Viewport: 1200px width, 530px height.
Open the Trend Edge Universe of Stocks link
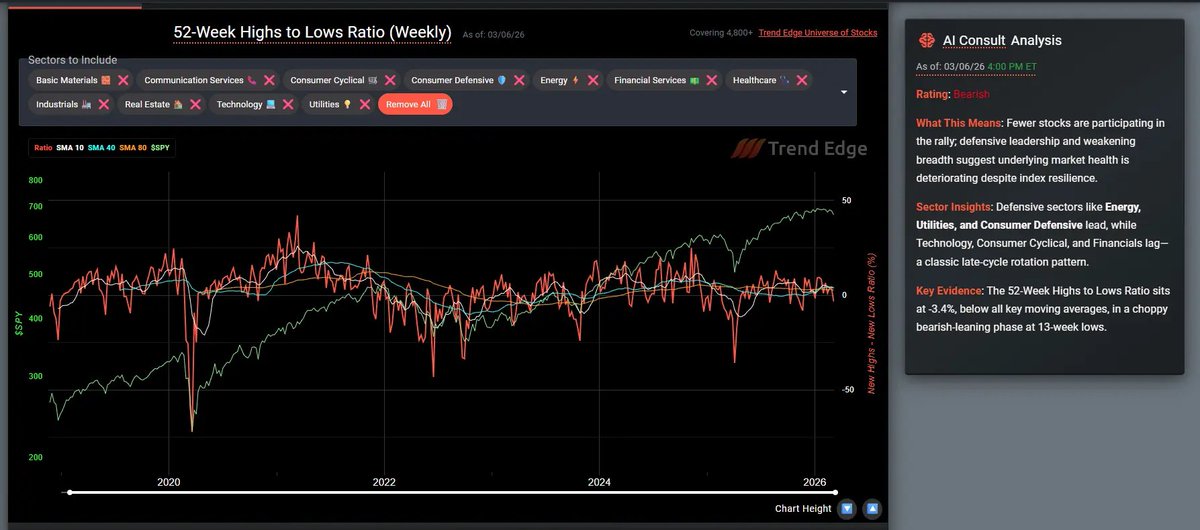click(818, 33)
